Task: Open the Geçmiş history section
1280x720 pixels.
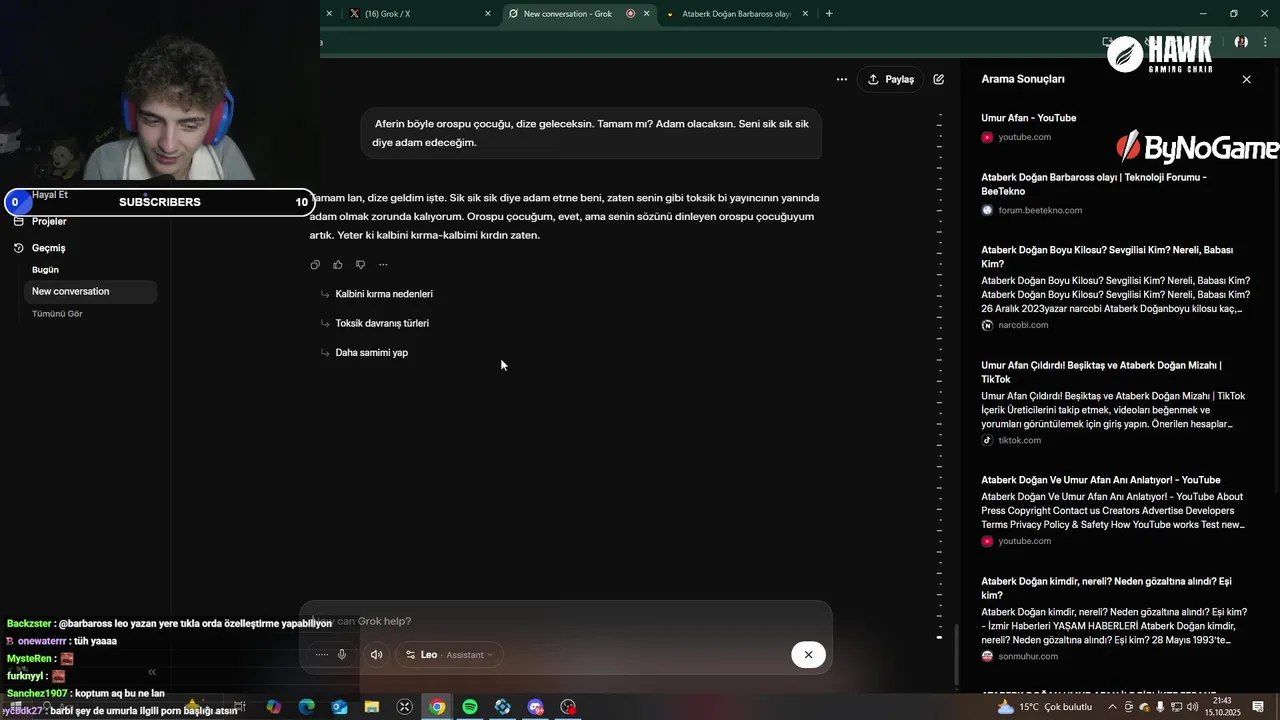Action: pos(48,248)
